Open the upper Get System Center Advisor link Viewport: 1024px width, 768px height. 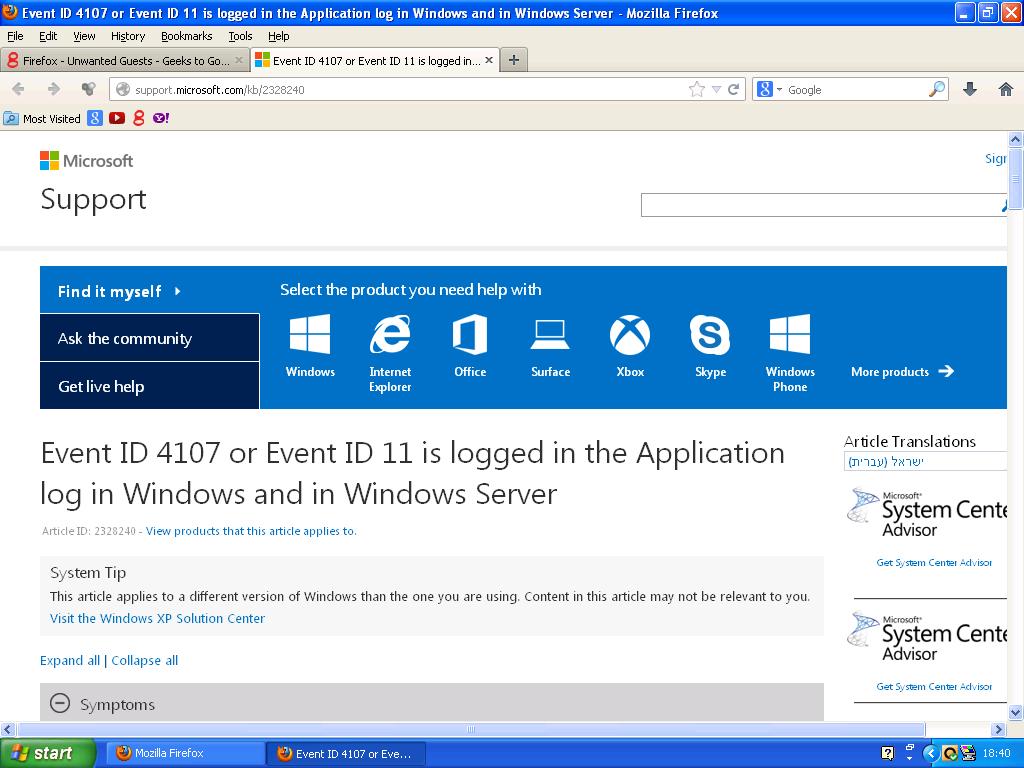pyautogui.click(x=934, y=562)
